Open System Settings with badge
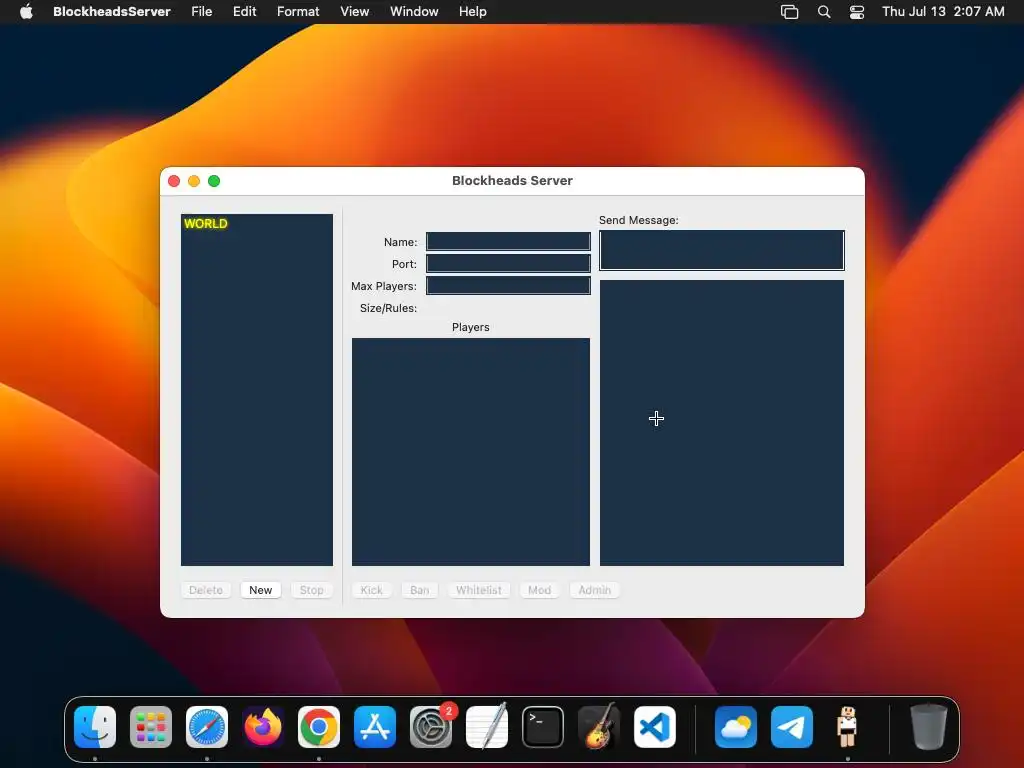1024x768 pixels. (431, 726)
